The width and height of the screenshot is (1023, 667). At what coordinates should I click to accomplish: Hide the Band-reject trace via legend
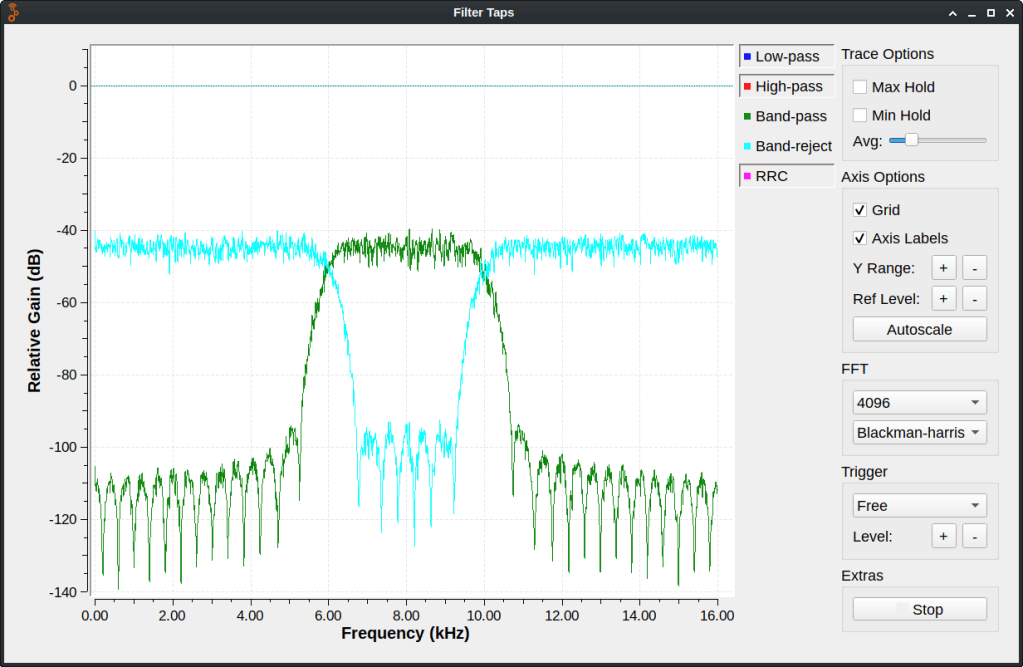pos(787,146)
